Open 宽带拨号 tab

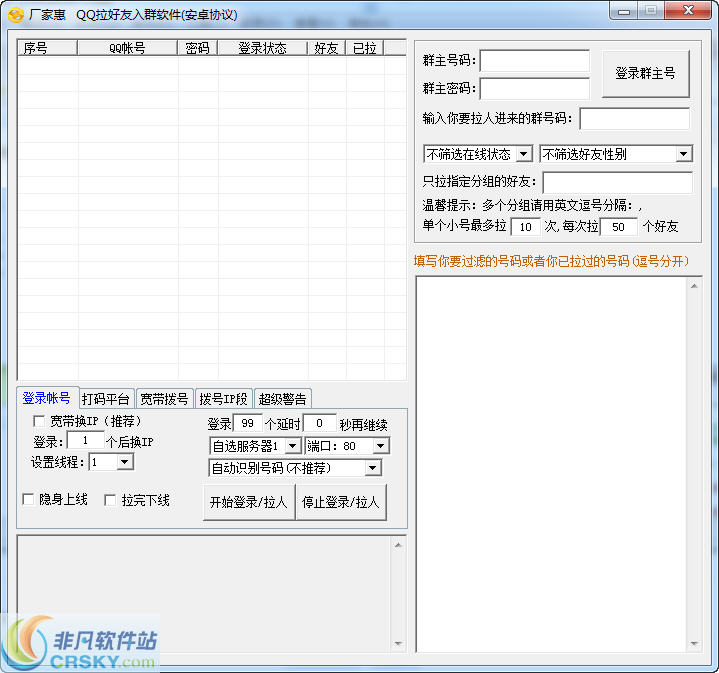[x=164, y=399]
